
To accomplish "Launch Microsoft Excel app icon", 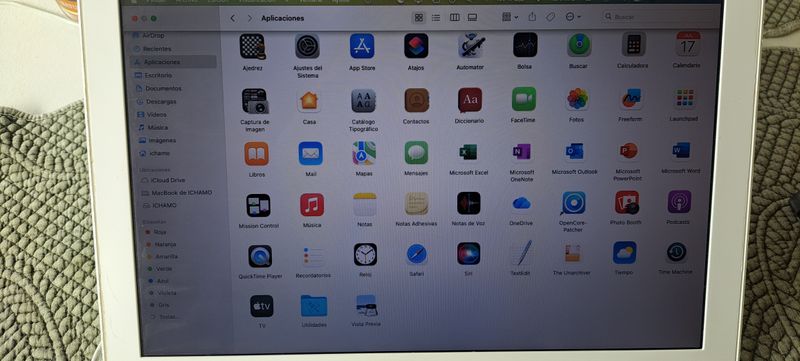I will [468, 152].
